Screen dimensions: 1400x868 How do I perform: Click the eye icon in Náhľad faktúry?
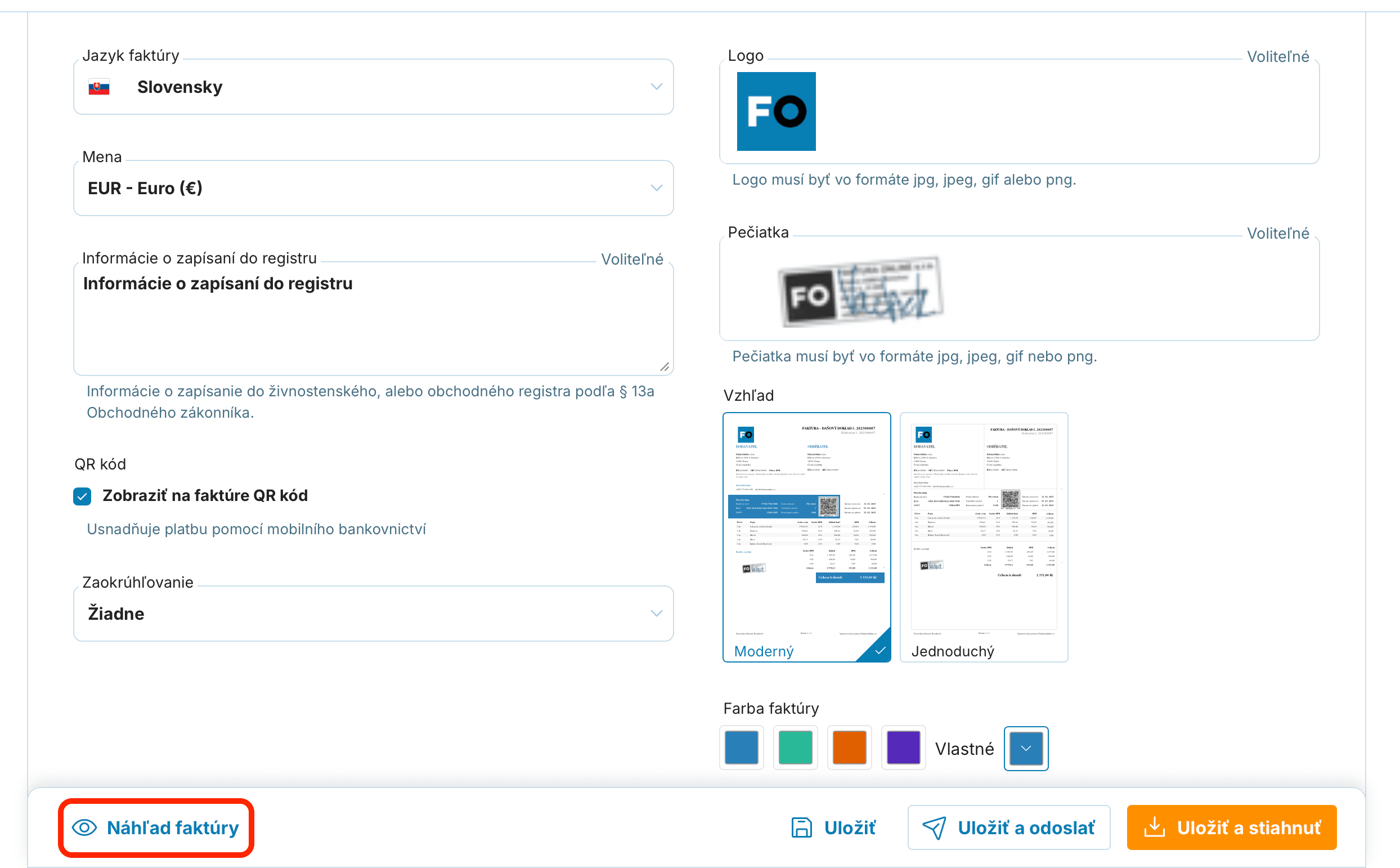[84, 828]
